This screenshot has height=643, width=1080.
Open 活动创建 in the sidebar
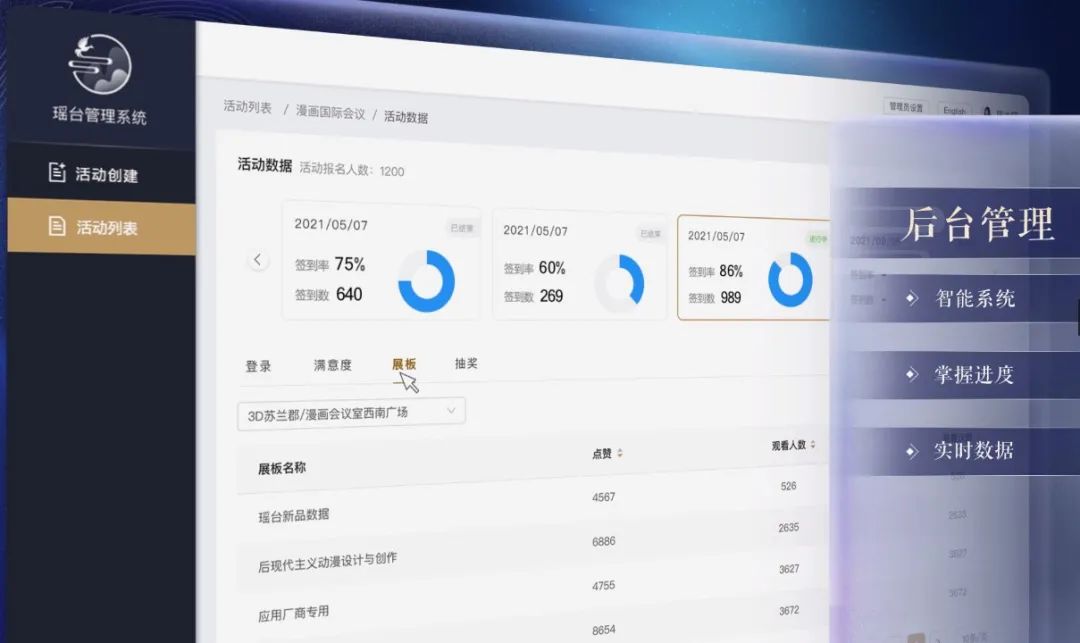pos(101,173)
